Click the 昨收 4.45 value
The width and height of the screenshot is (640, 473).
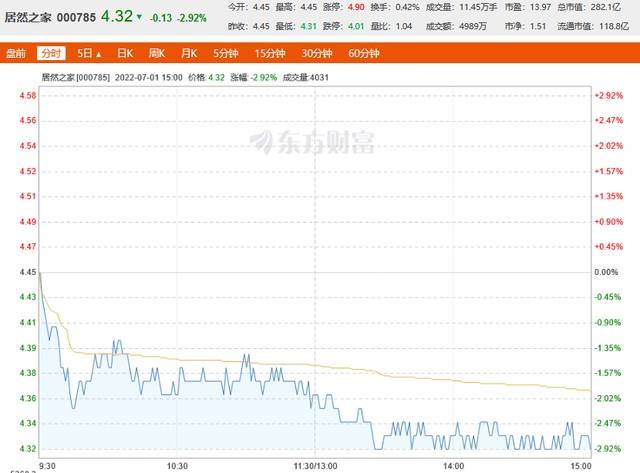click(x=261, y=26)
